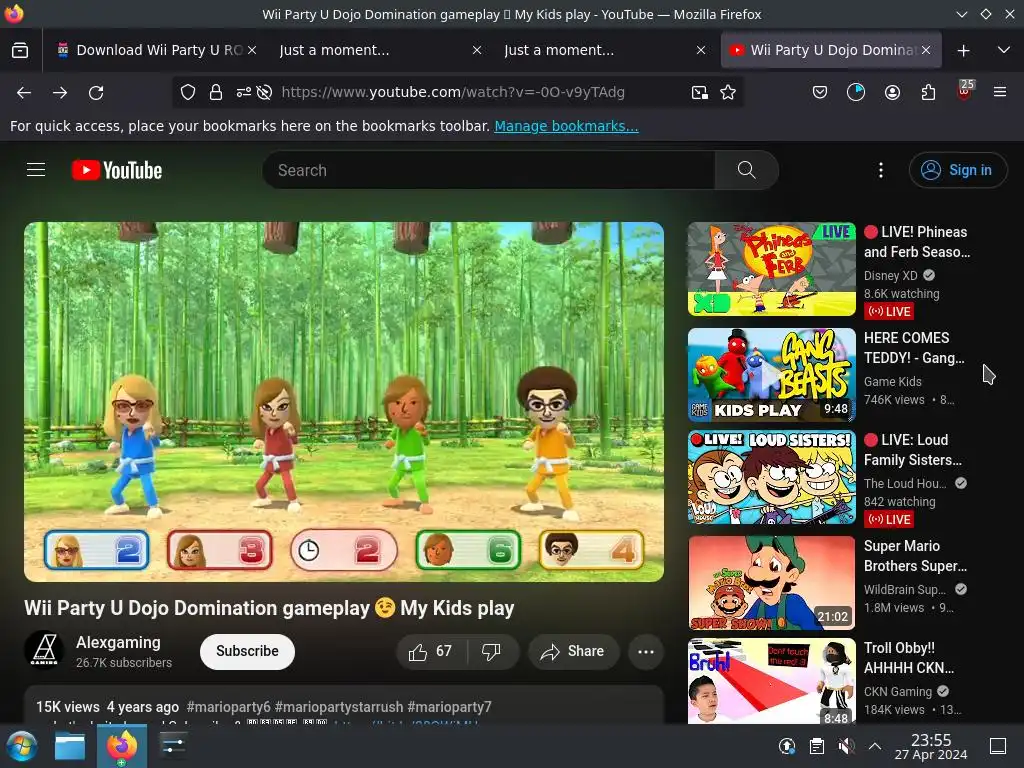Save page to Pocket
The height and width of the screenshot is (768, 1024).
(x=820, y=93)
